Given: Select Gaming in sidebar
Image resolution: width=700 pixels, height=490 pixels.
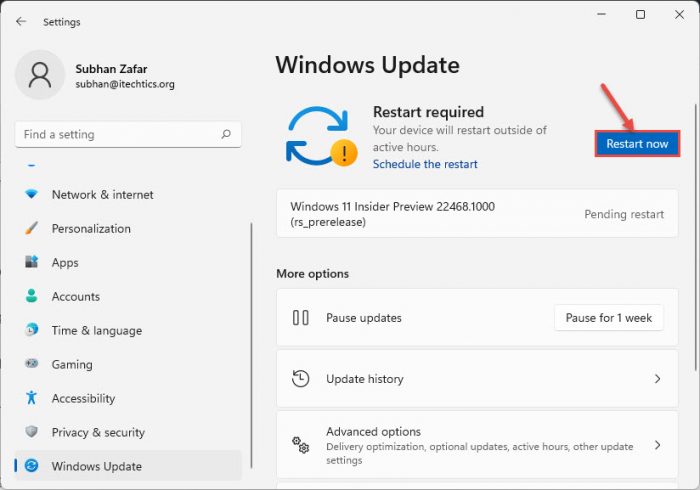Looking at the screenshot, I should point(128,364).
